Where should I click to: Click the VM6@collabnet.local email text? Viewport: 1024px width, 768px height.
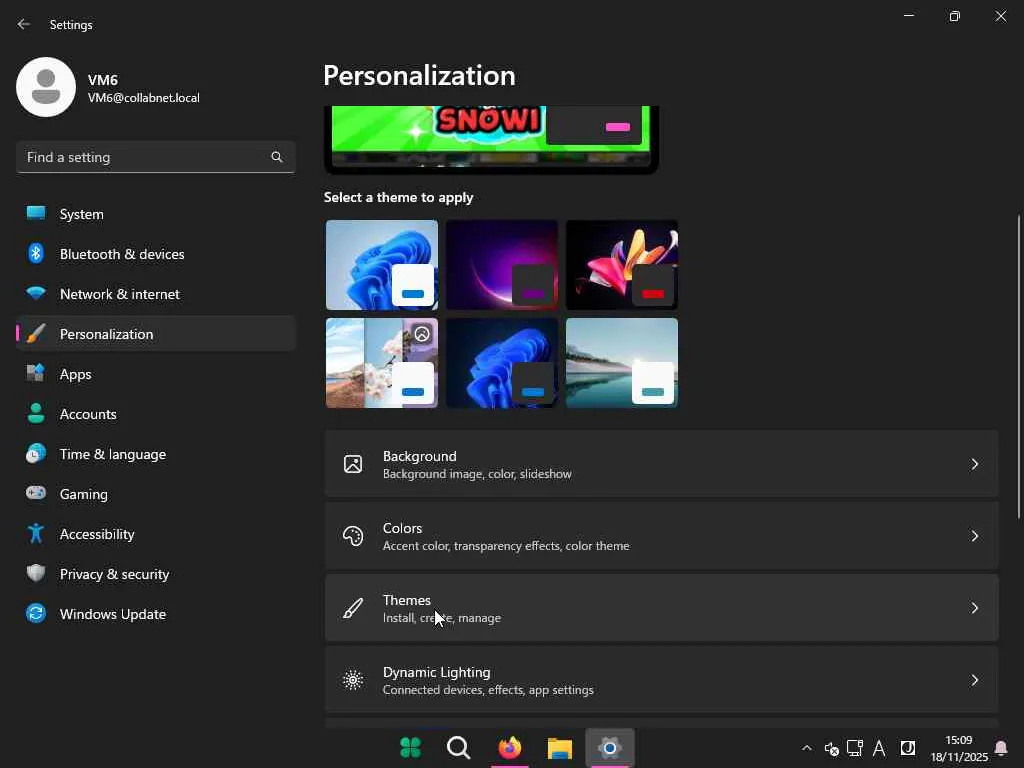coord(144,98)
